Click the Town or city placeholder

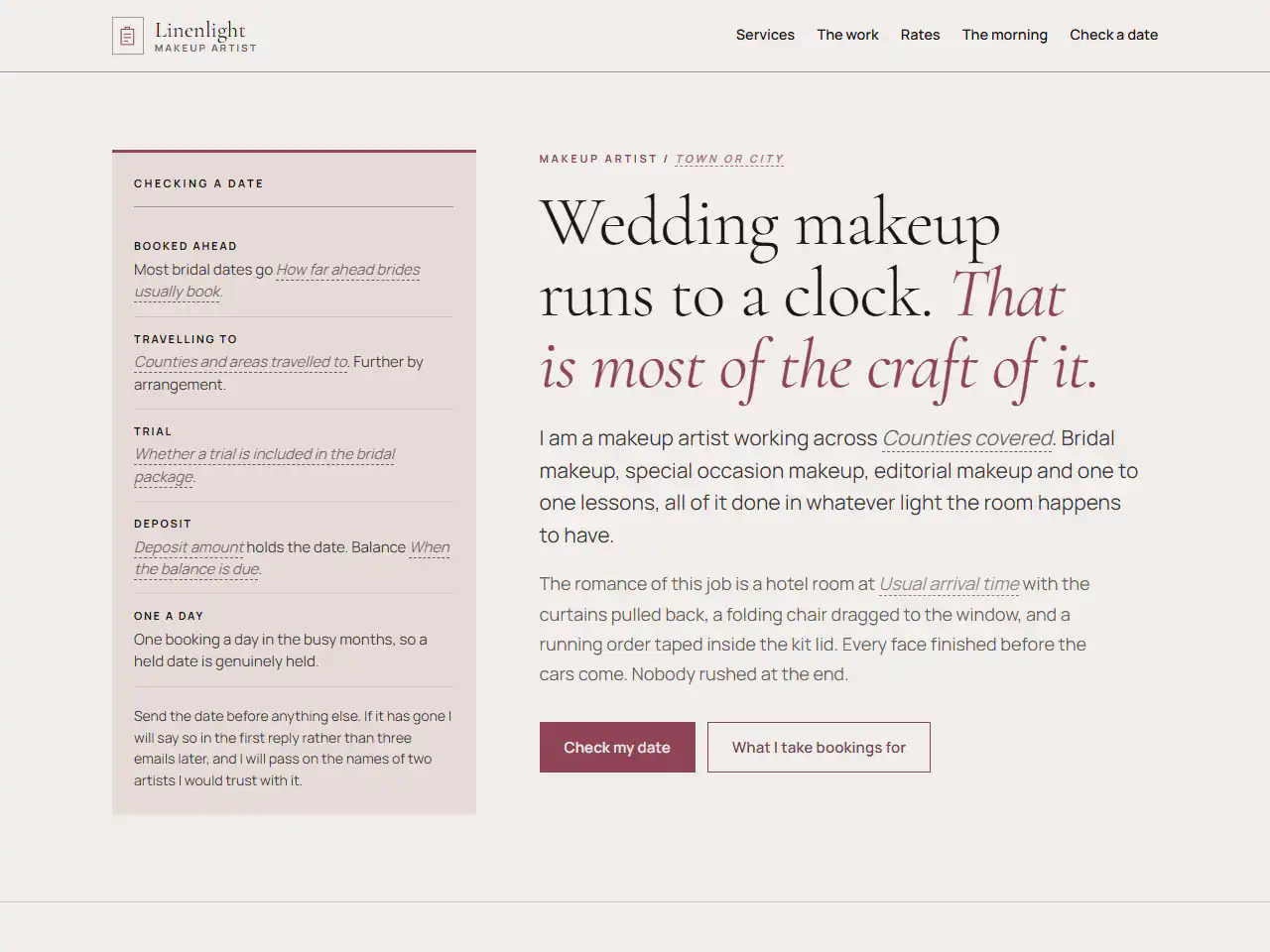click(x=729, y=159)
